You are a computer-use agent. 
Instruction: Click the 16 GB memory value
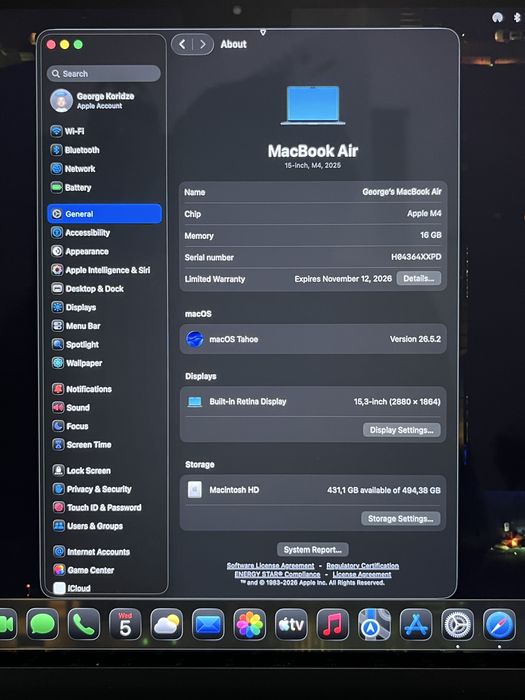point(431,235)
